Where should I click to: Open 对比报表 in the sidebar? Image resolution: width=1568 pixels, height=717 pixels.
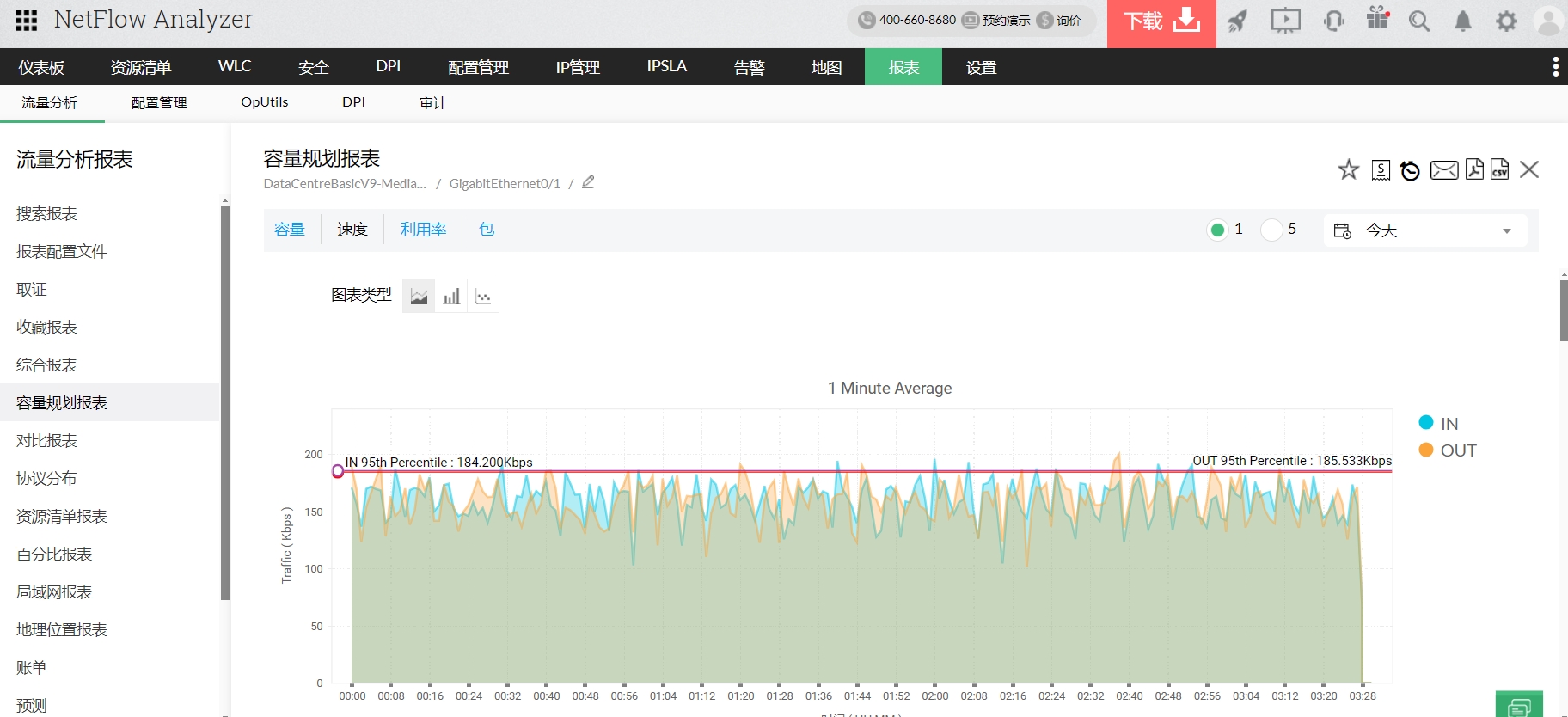47,440
